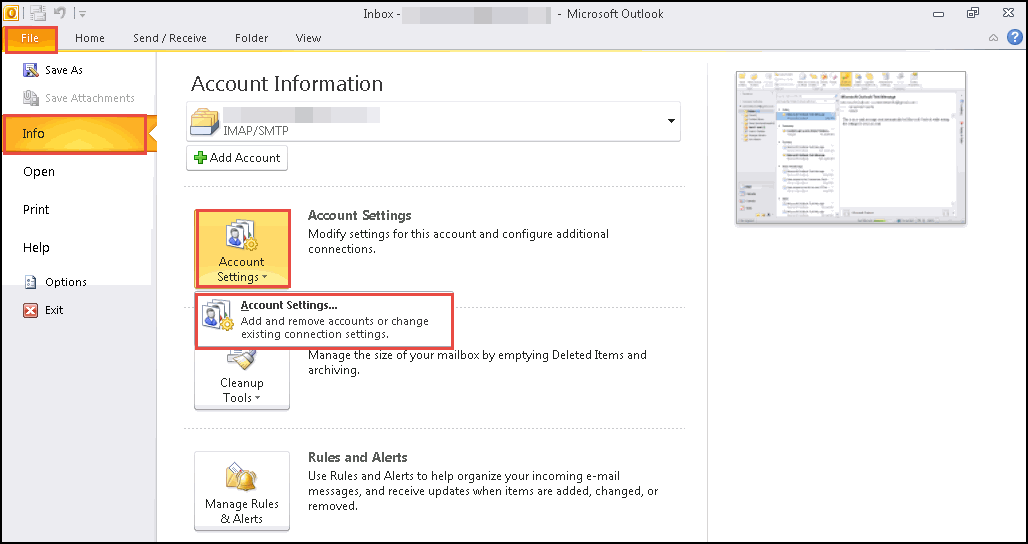Click the Outlook window preview thumbnail
Image resolution: width=1028 pixels, height=544 pixels.
click(x=850, y=149)
